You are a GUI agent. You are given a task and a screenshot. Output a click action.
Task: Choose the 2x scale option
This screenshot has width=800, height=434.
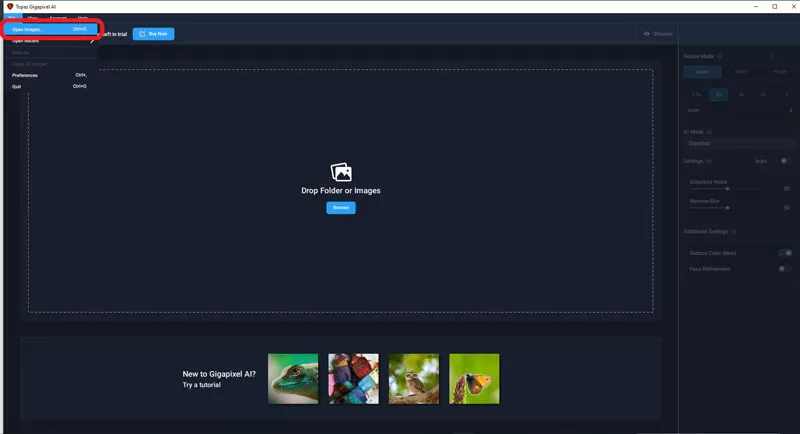pyautogui.click(x=719, y=95)
